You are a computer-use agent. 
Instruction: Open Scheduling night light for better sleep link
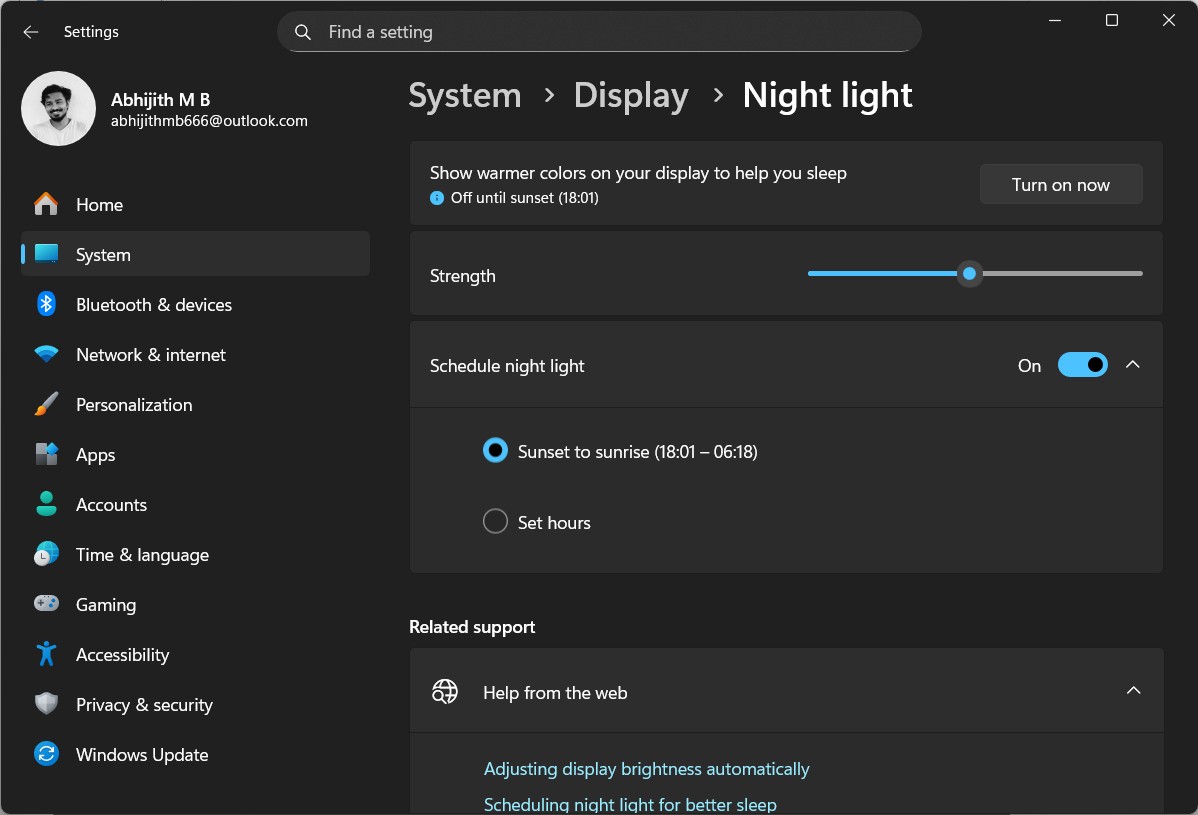tap(630, 803)
